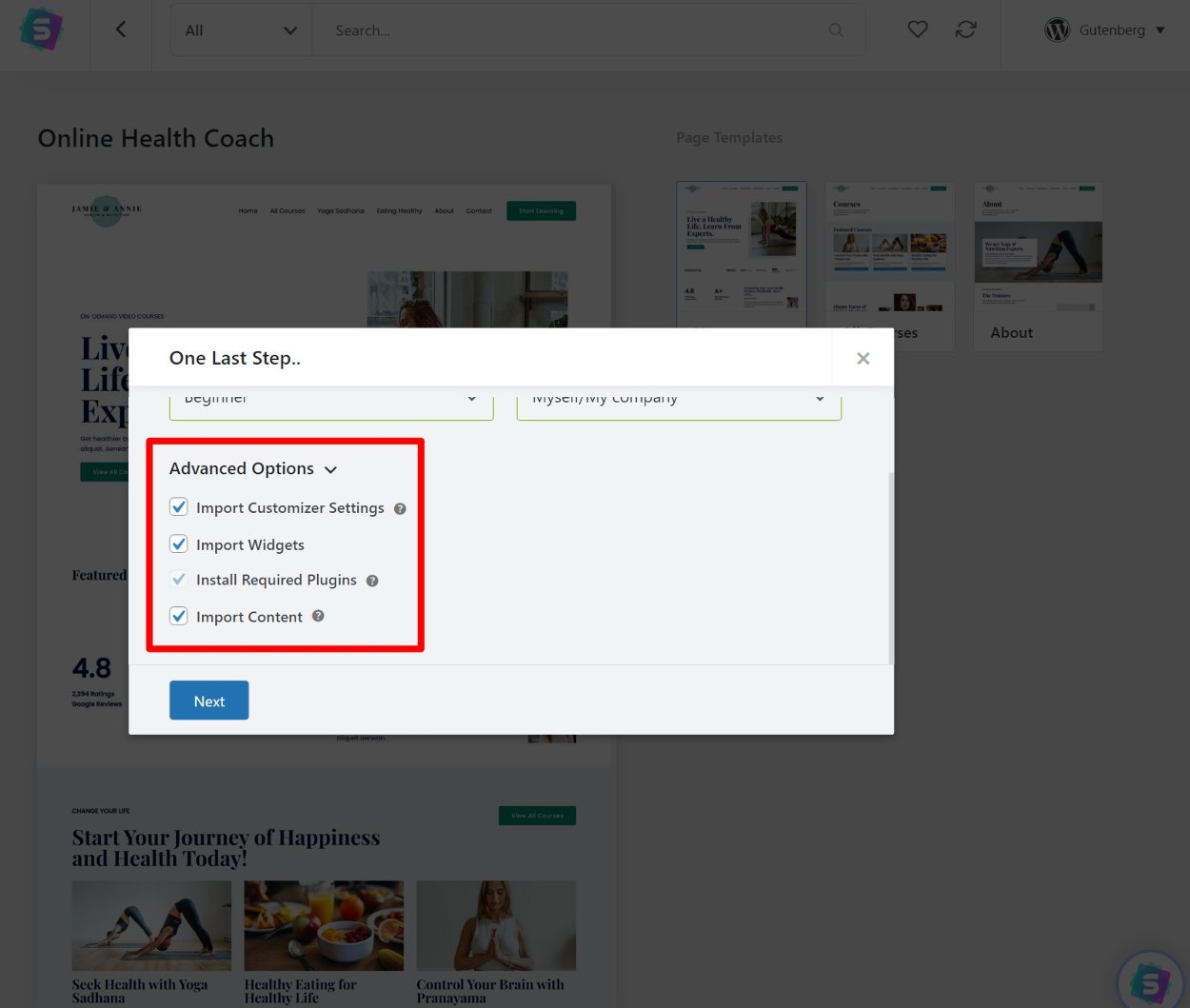This screenshot has height=1008, width=1190.
Task: Click the Online Health Coach title
Action: click(x=156, y=138)
